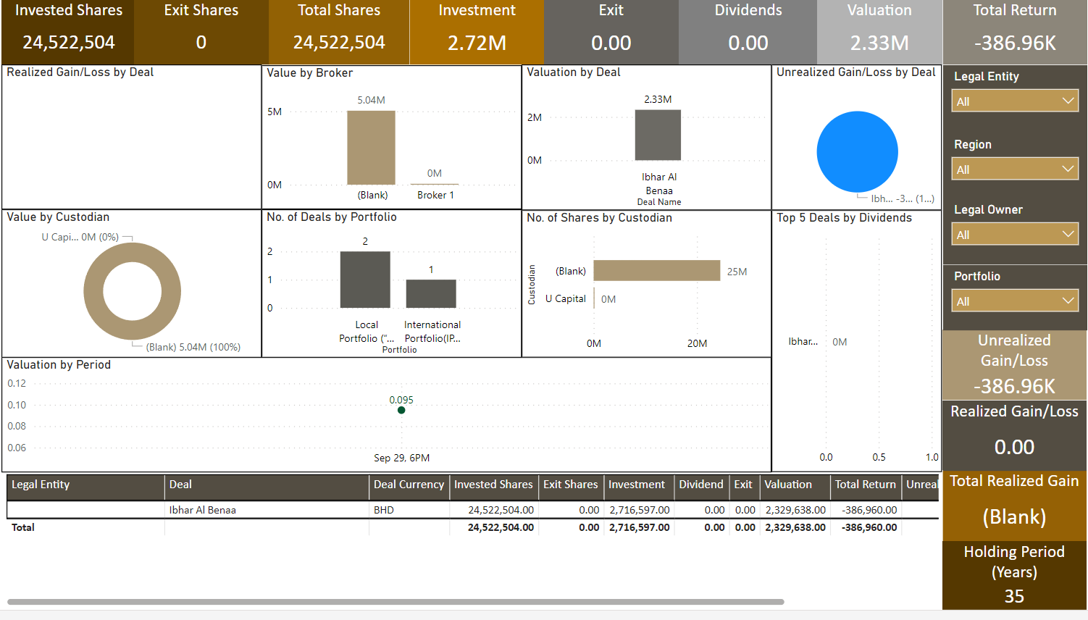Select the International Portfolio bar
The image size is (1088, 620).
(431, 293)
